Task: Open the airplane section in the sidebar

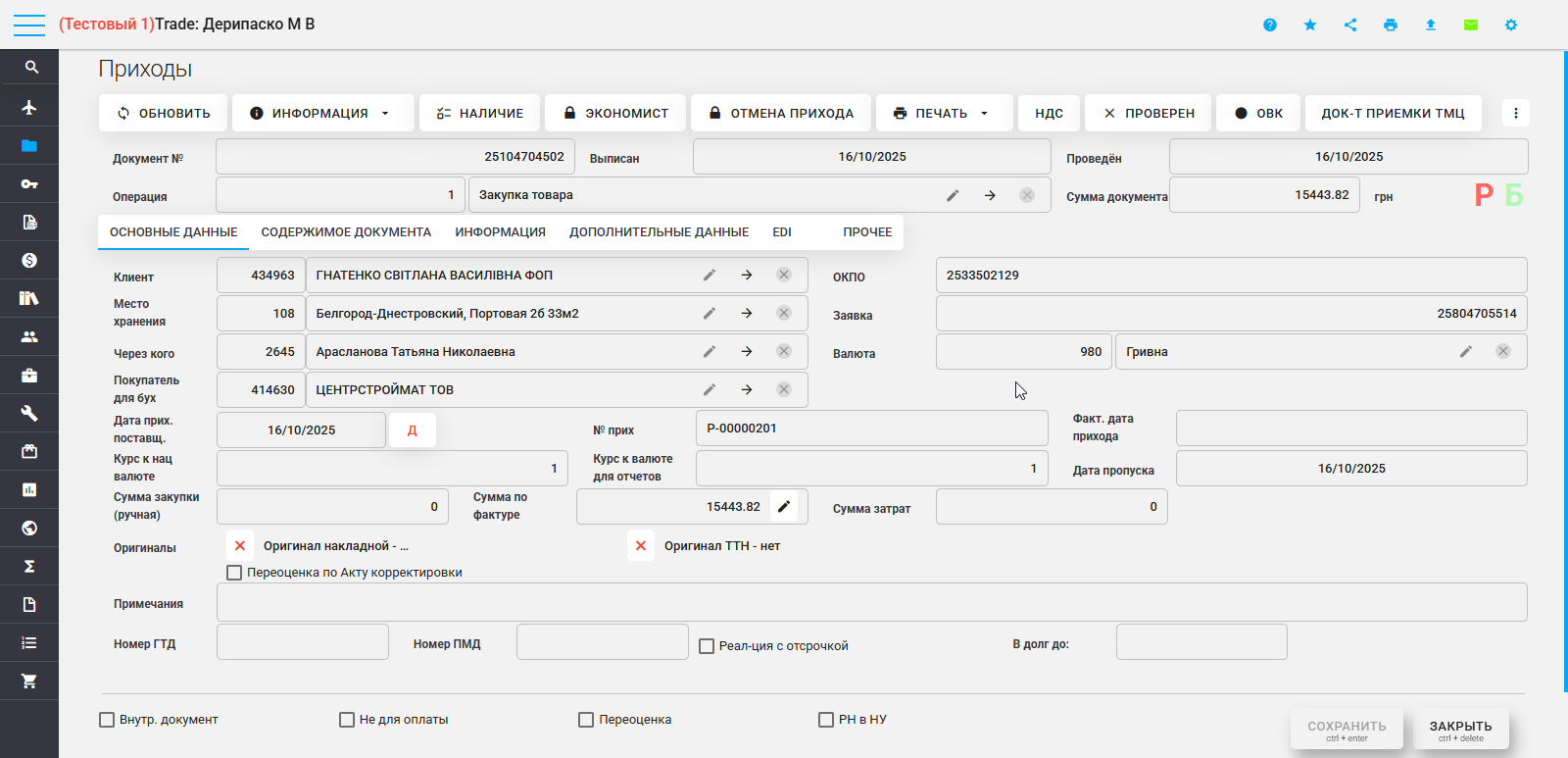Action: click(x=29, y=107)
